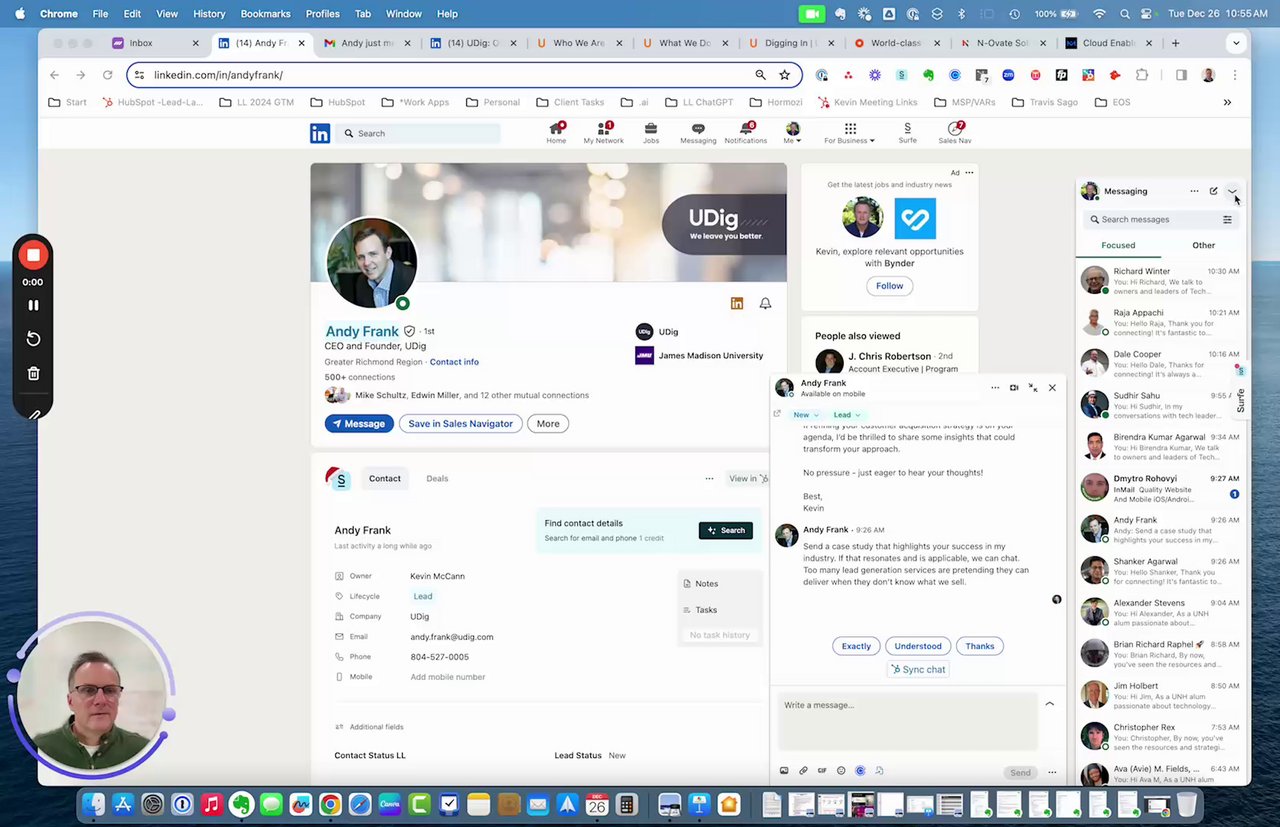Start a video call in Andy Frank chat
The width and height of the screenshot is (1280, 827).
pyautogui.click(x=1014, y=388)
